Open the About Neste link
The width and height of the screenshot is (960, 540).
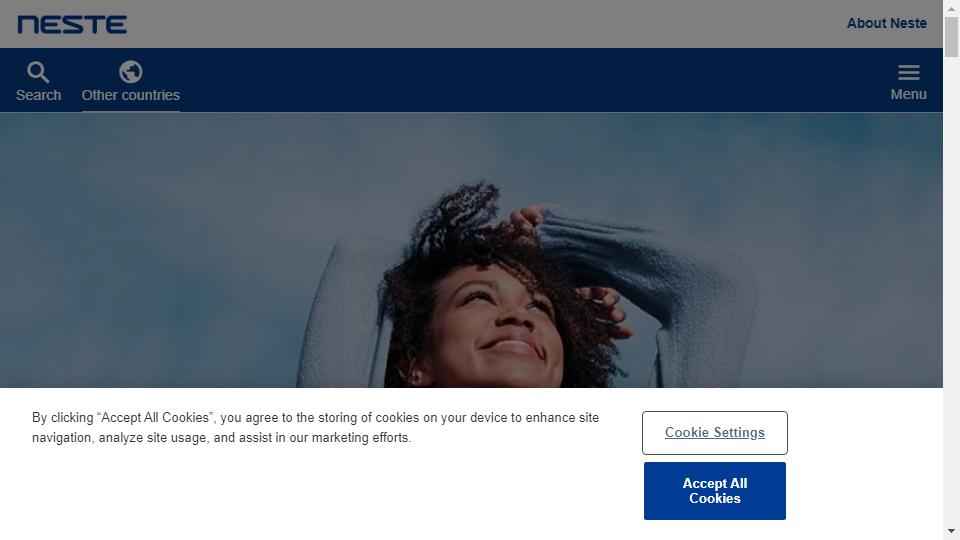click(887, 23)
